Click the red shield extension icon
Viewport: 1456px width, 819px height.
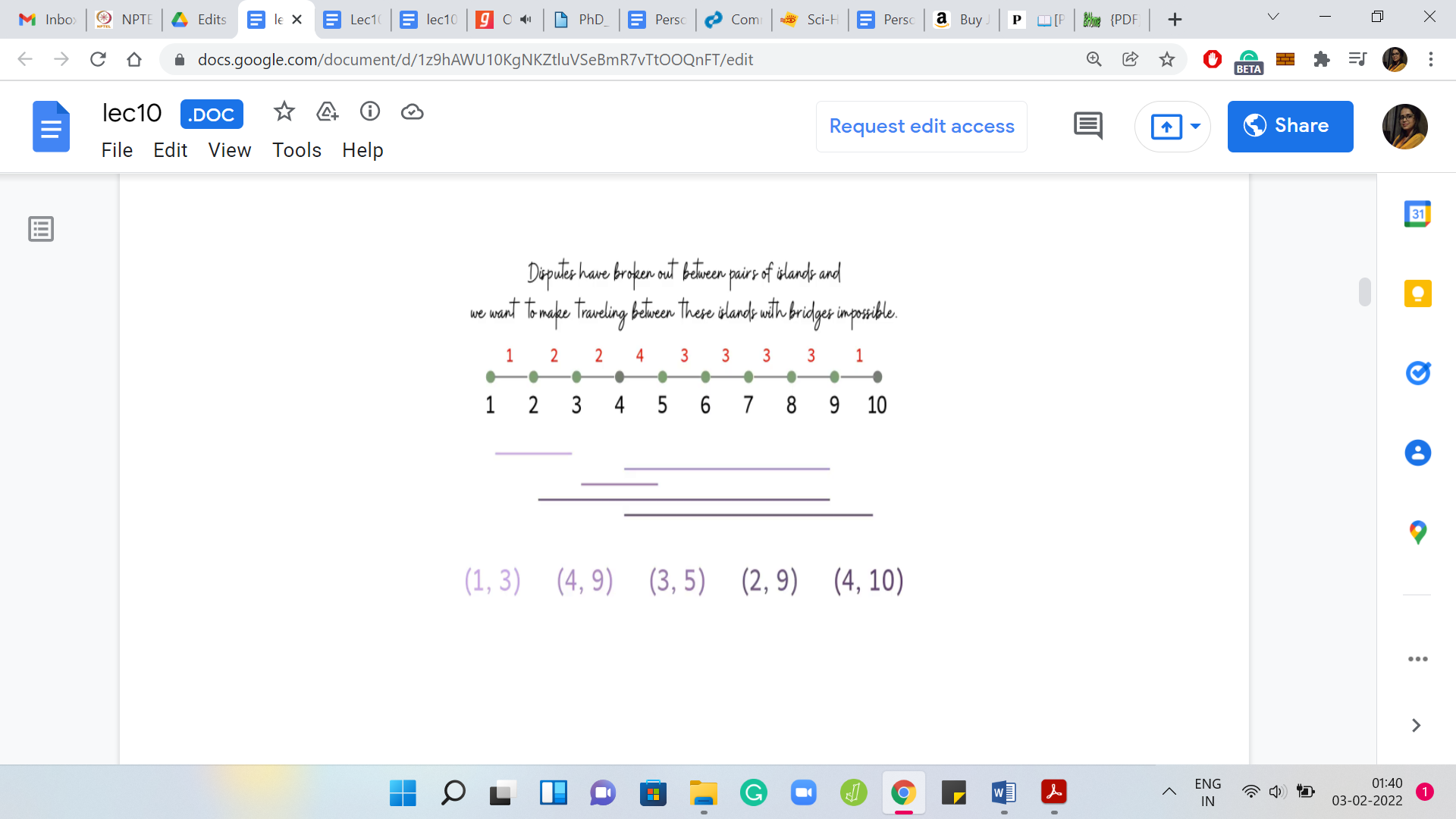1212,59
